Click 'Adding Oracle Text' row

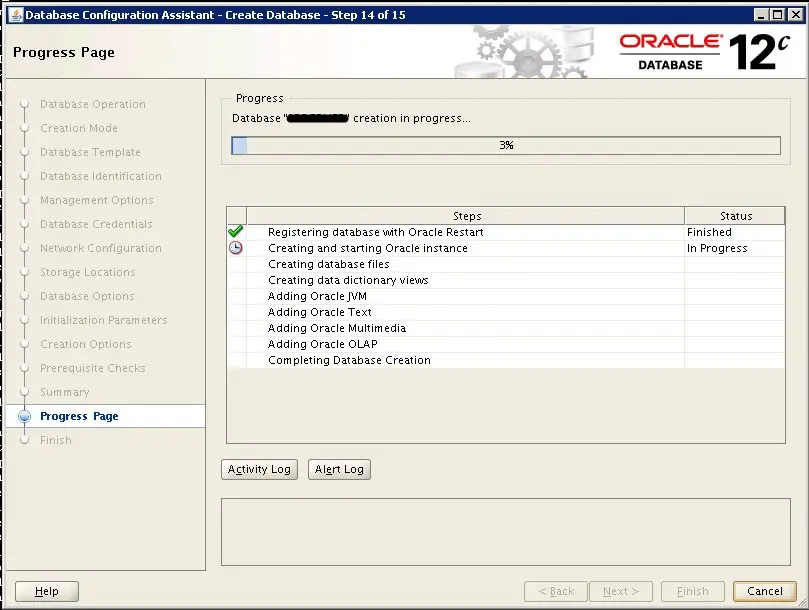[506, 312]
